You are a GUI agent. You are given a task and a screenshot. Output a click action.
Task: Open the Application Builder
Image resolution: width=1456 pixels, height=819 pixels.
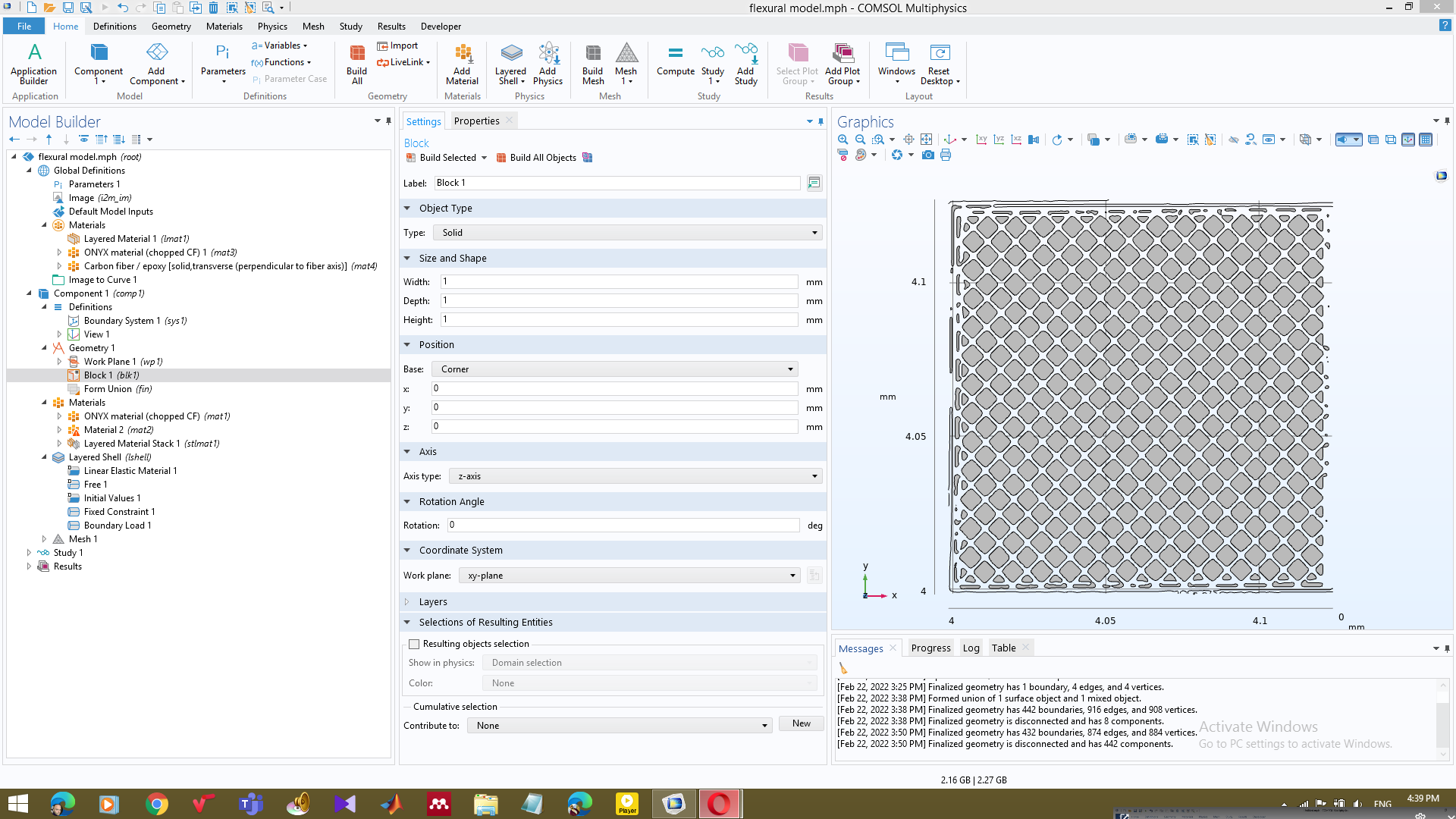[33, 64]
